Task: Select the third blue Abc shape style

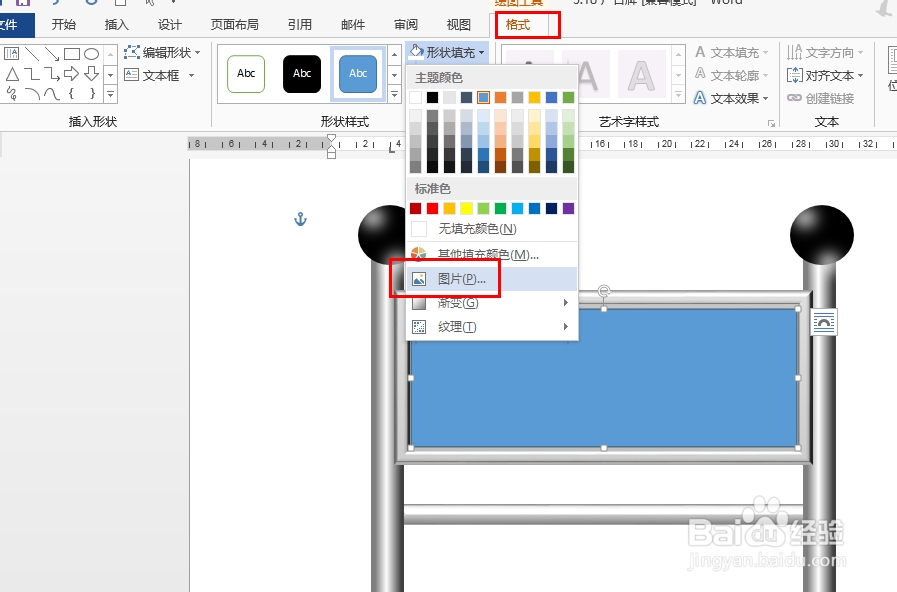Action: coord(357,73)
